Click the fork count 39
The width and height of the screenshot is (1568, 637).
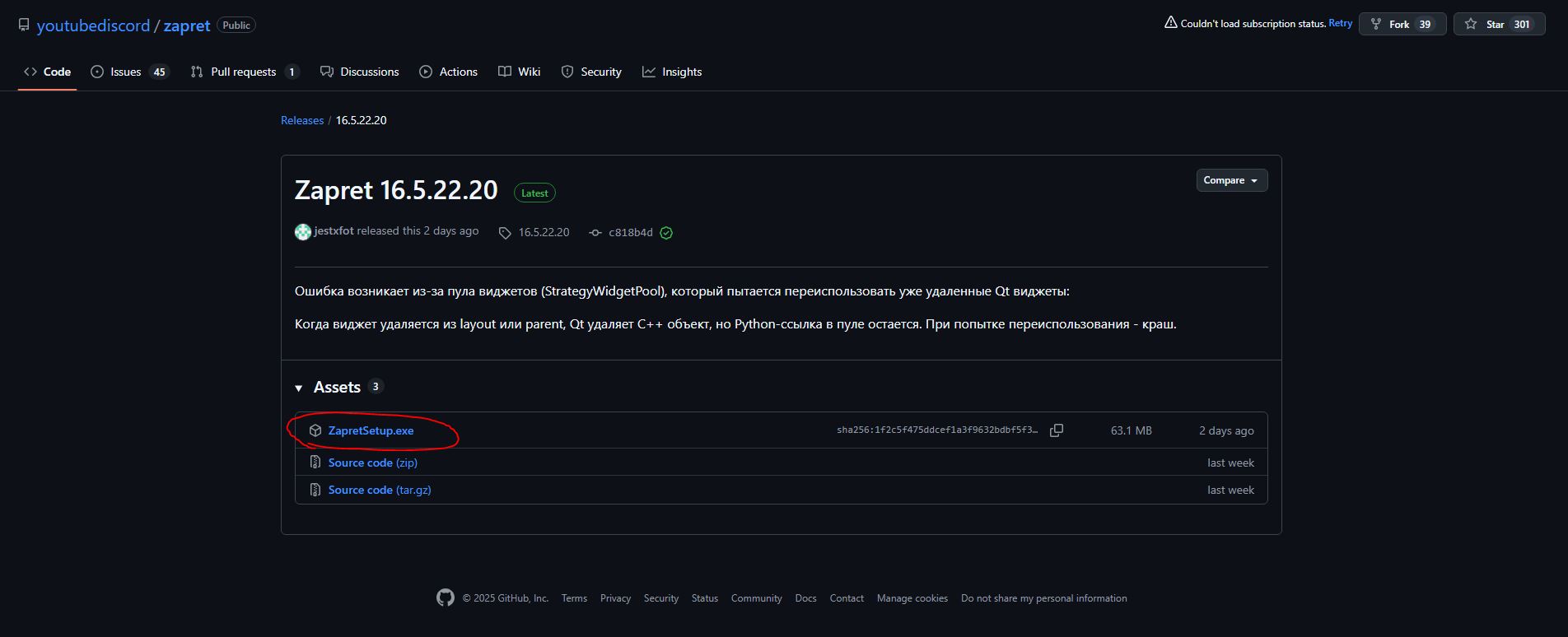pos(1425,24)
